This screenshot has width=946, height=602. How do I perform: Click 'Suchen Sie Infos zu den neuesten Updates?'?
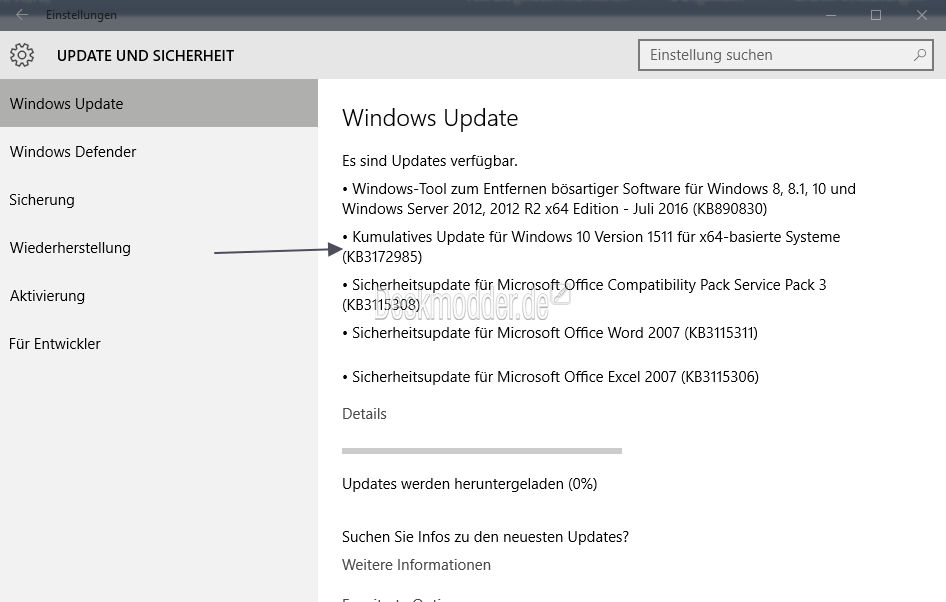485,537
